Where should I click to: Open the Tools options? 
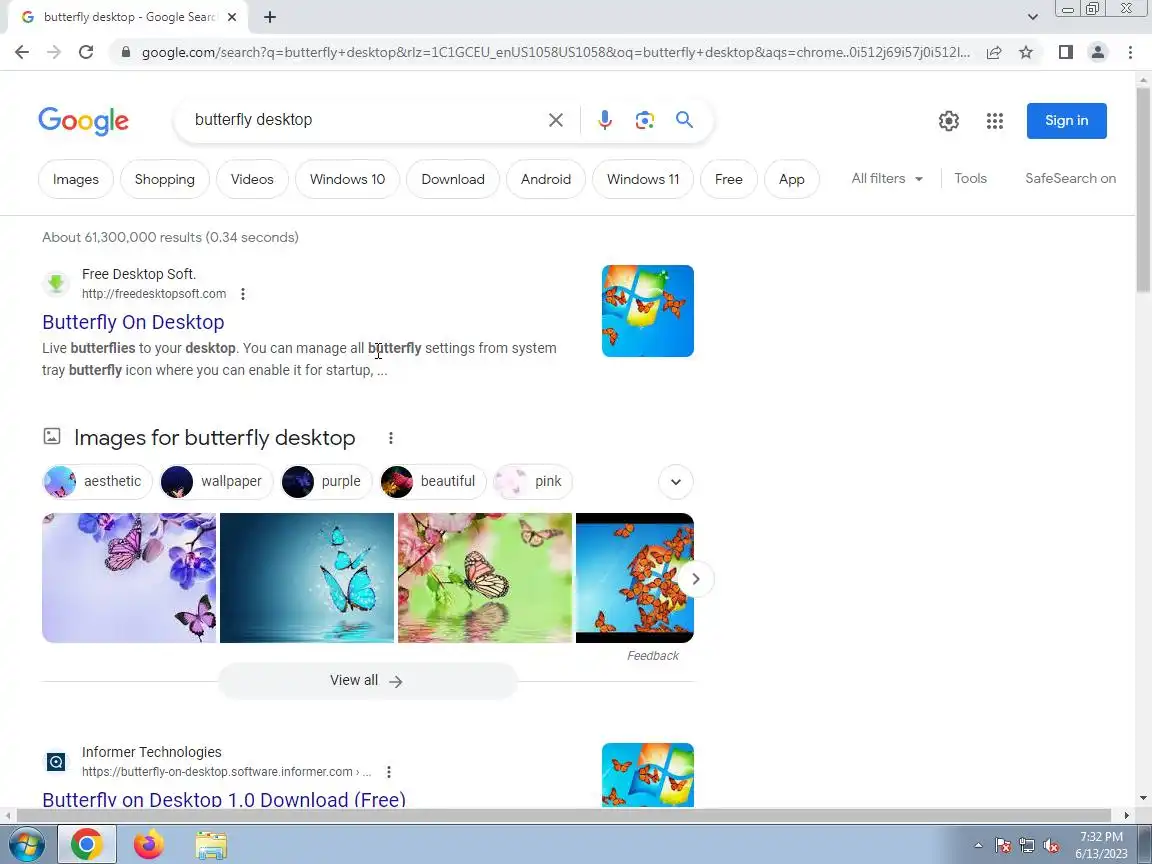[x=970, y=179]
